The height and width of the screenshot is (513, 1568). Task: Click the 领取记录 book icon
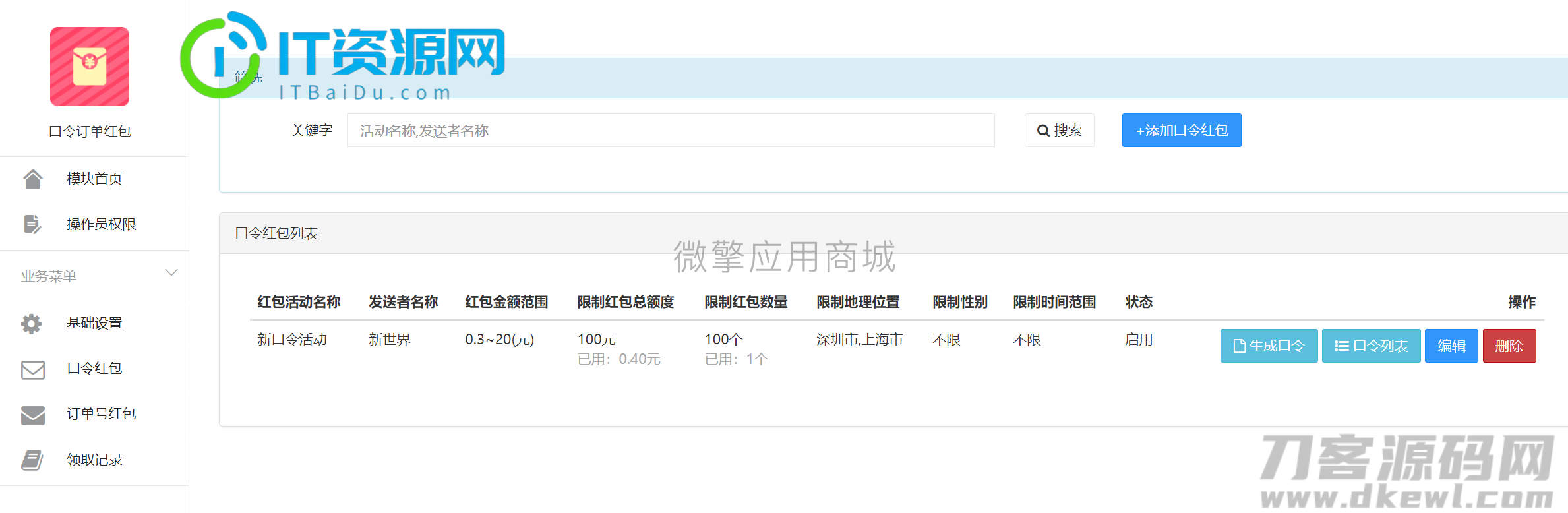pos(32,460)
